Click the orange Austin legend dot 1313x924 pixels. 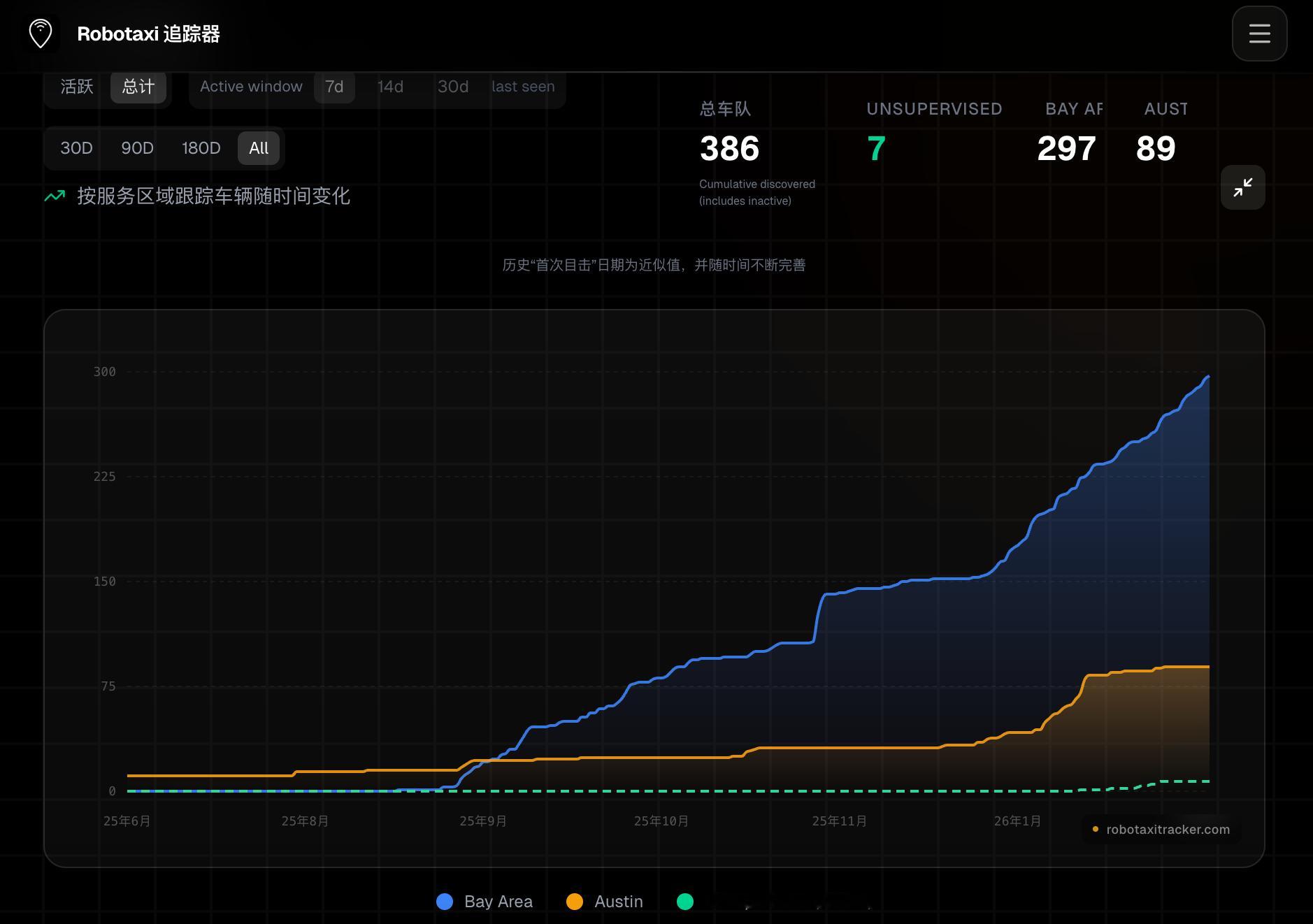click(x=575, y=902)
